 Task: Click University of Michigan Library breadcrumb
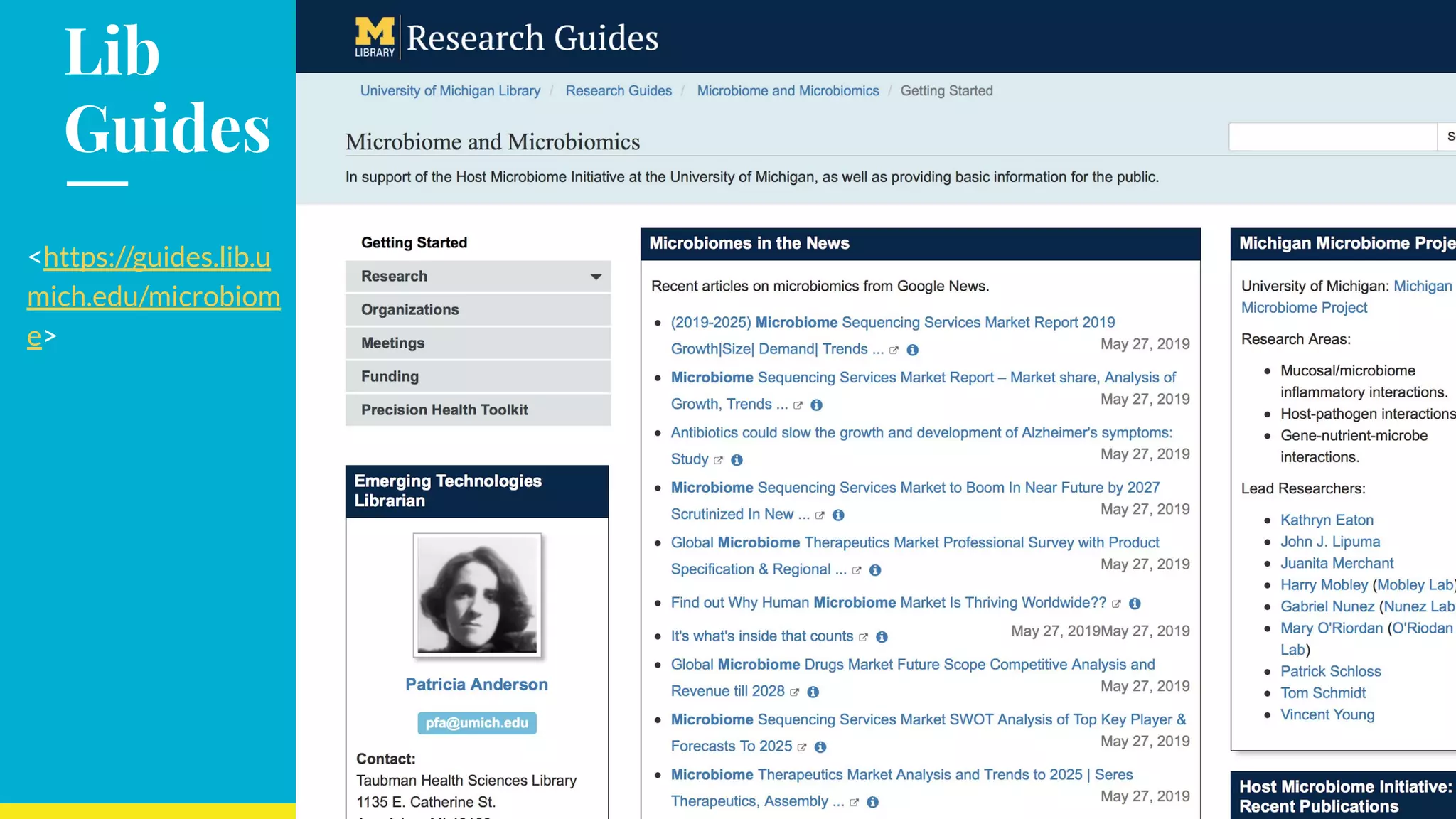click(x=450, y=91)
